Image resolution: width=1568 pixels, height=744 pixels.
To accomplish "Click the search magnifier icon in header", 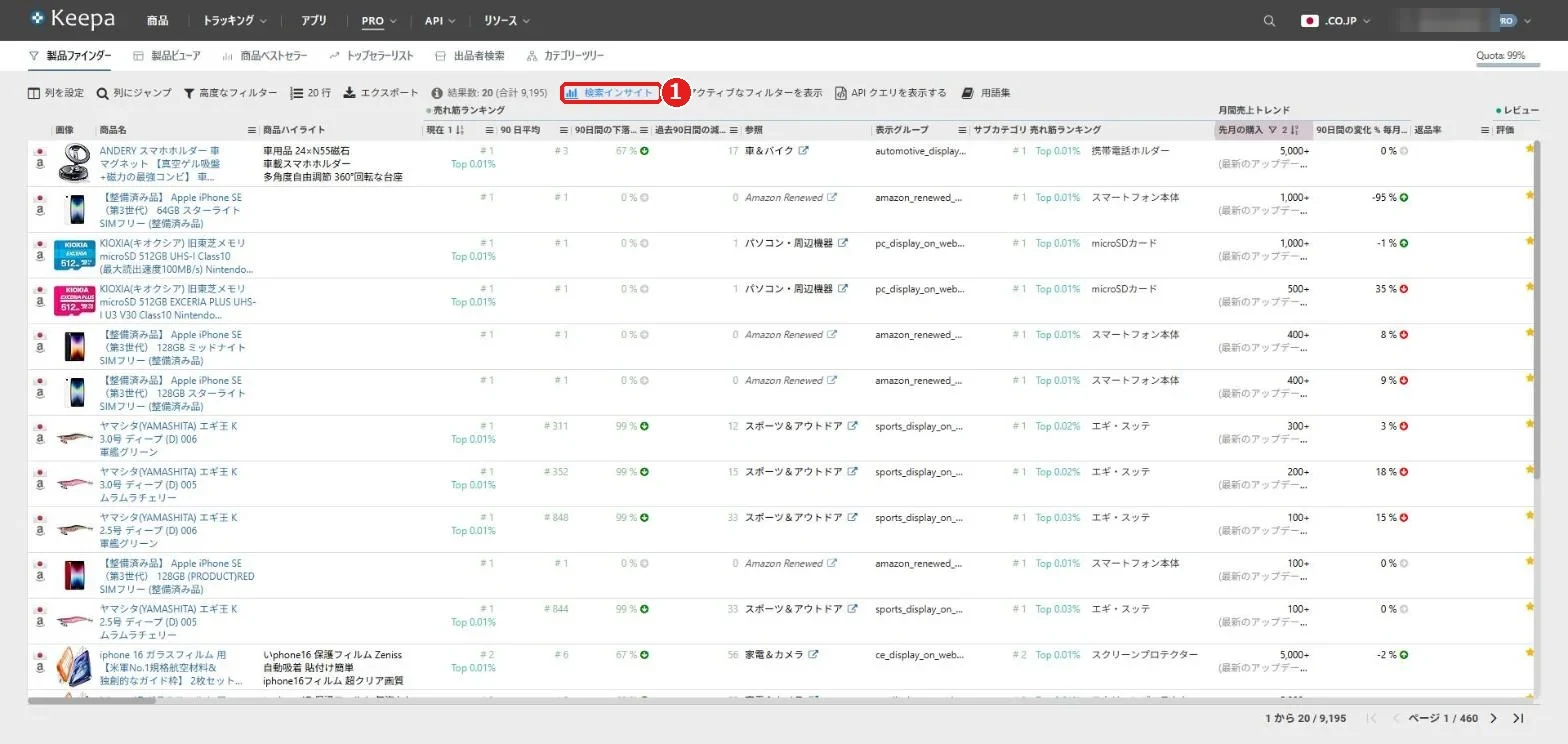I will 1269,20.
